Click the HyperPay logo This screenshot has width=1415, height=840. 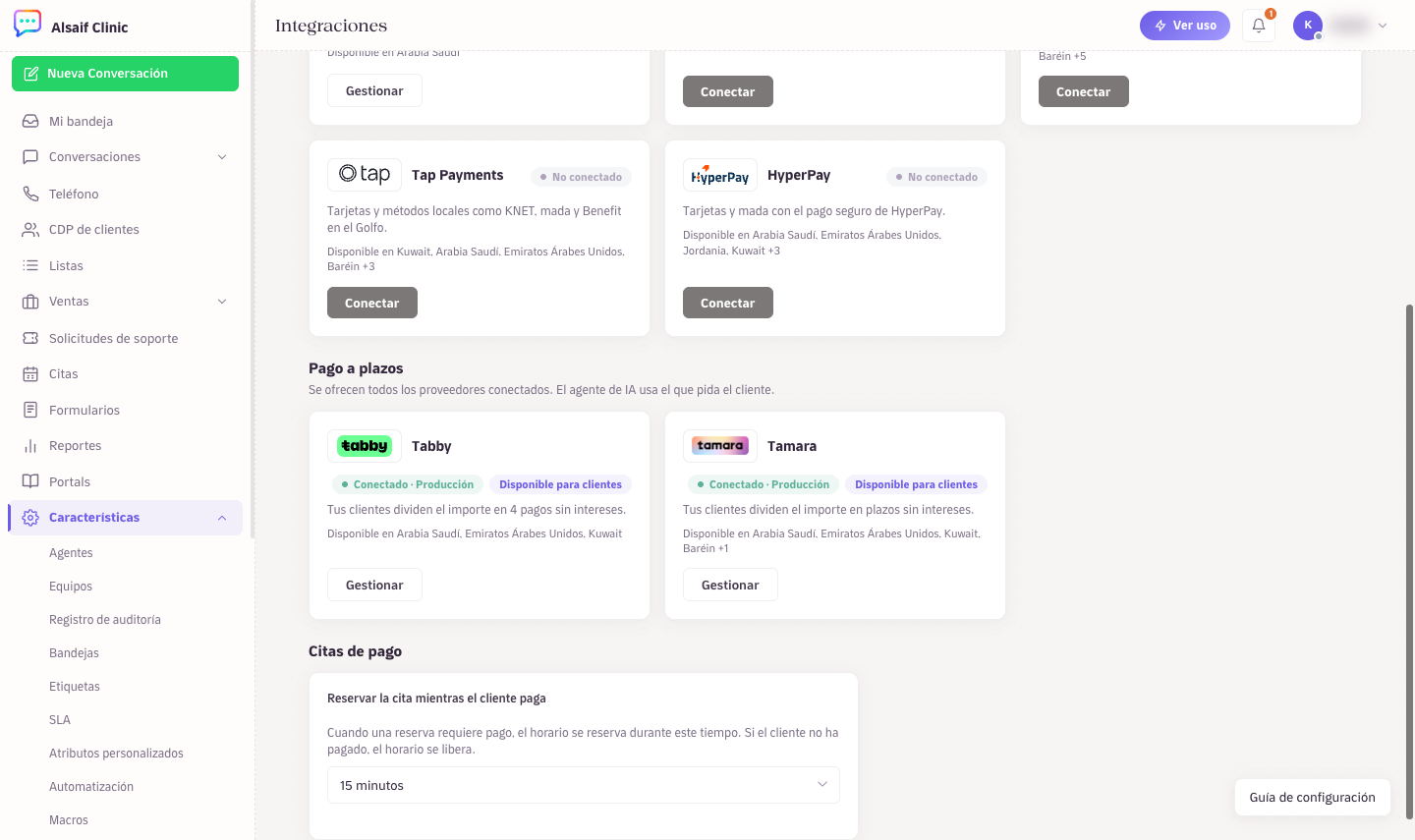720,174
